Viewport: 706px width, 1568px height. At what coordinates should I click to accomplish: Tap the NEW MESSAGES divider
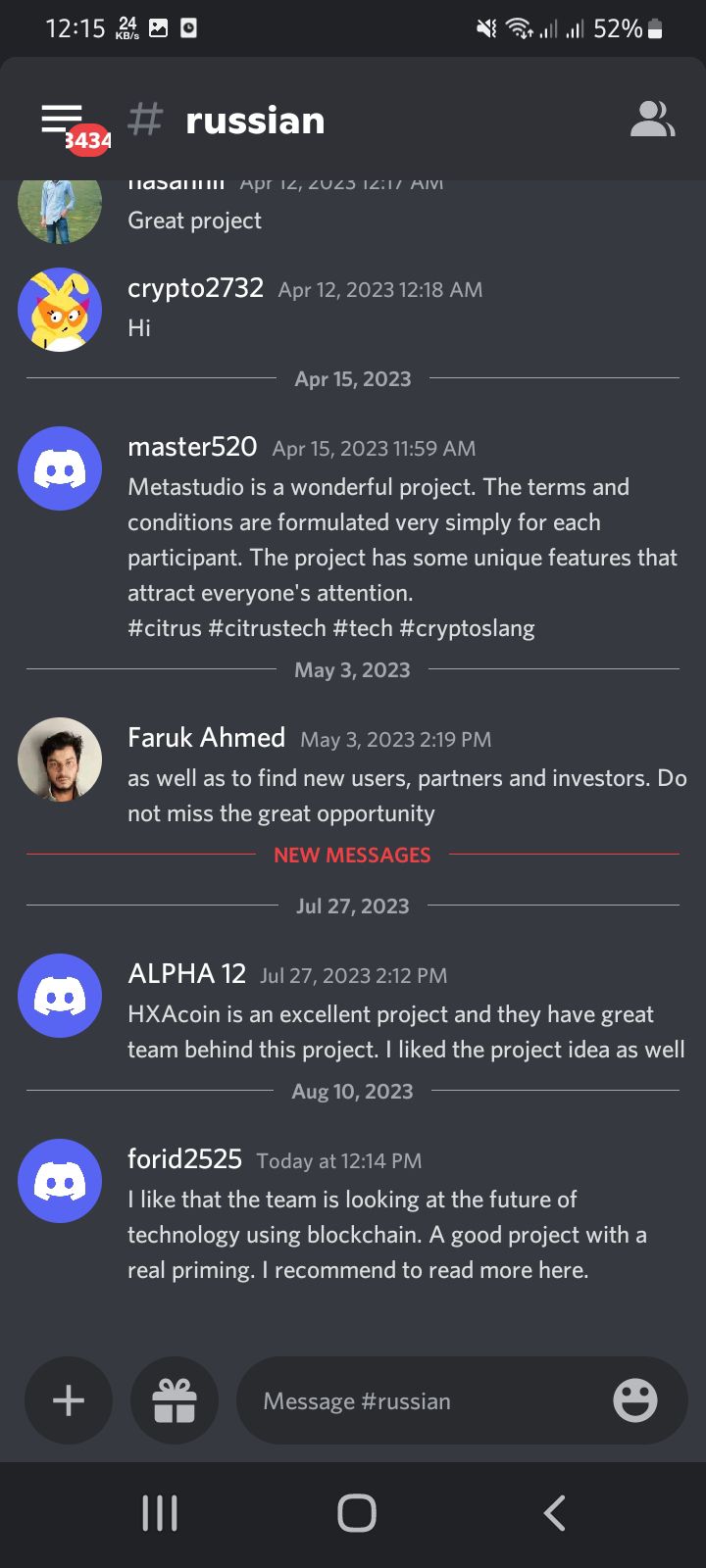pos(352,855)
